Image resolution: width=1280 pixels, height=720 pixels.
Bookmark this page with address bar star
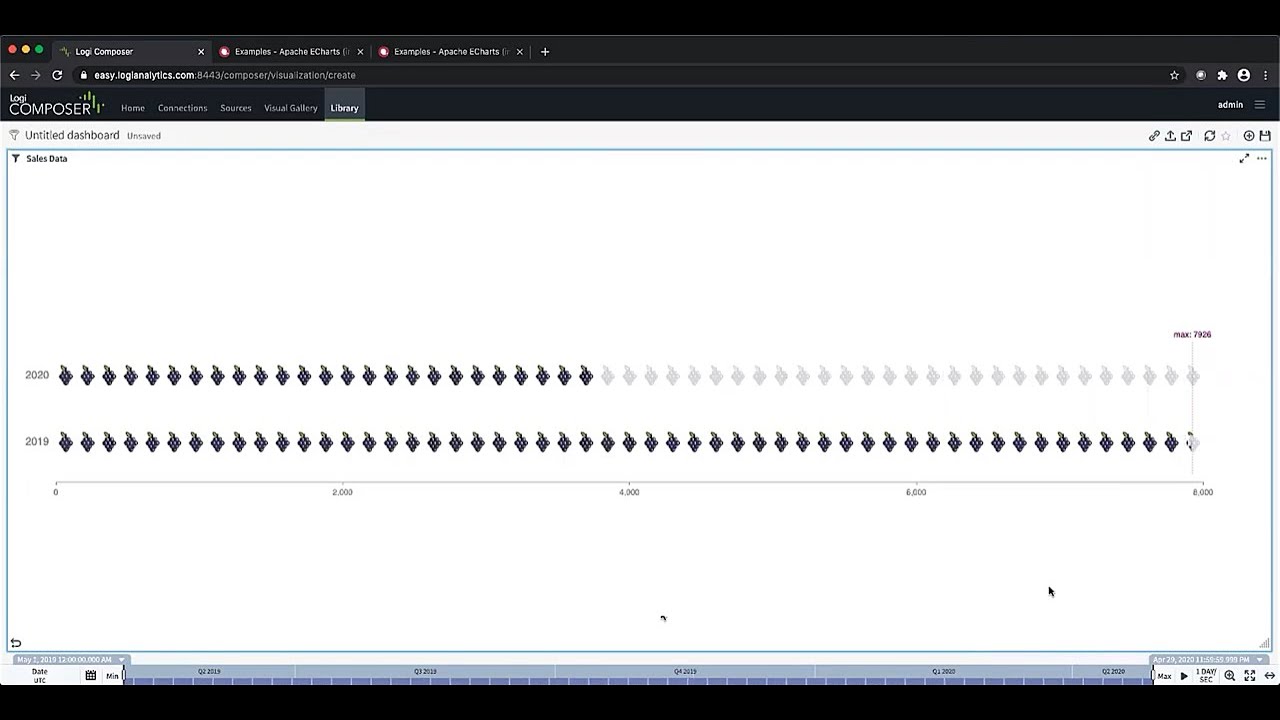click(1174, 75)
